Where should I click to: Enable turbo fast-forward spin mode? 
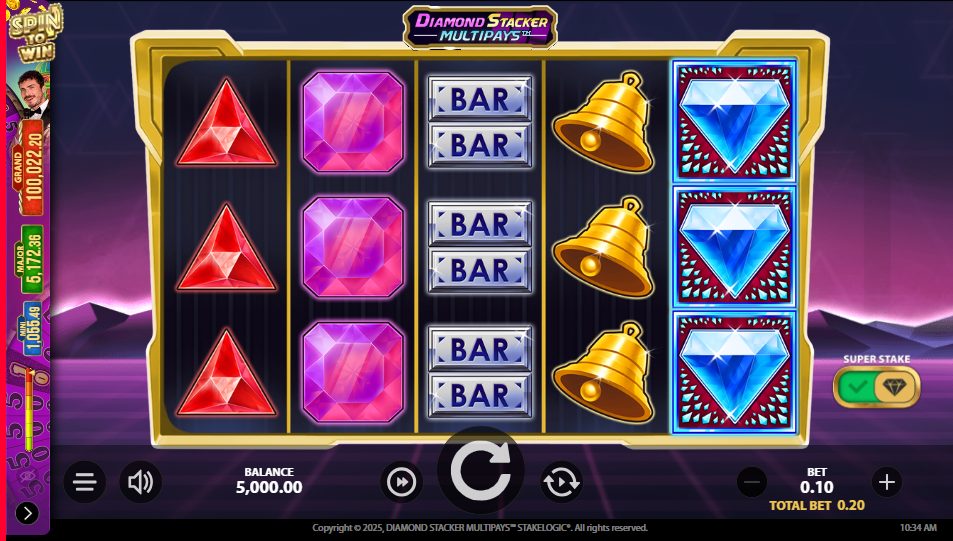pyautogui.click(x=402, y=482)
